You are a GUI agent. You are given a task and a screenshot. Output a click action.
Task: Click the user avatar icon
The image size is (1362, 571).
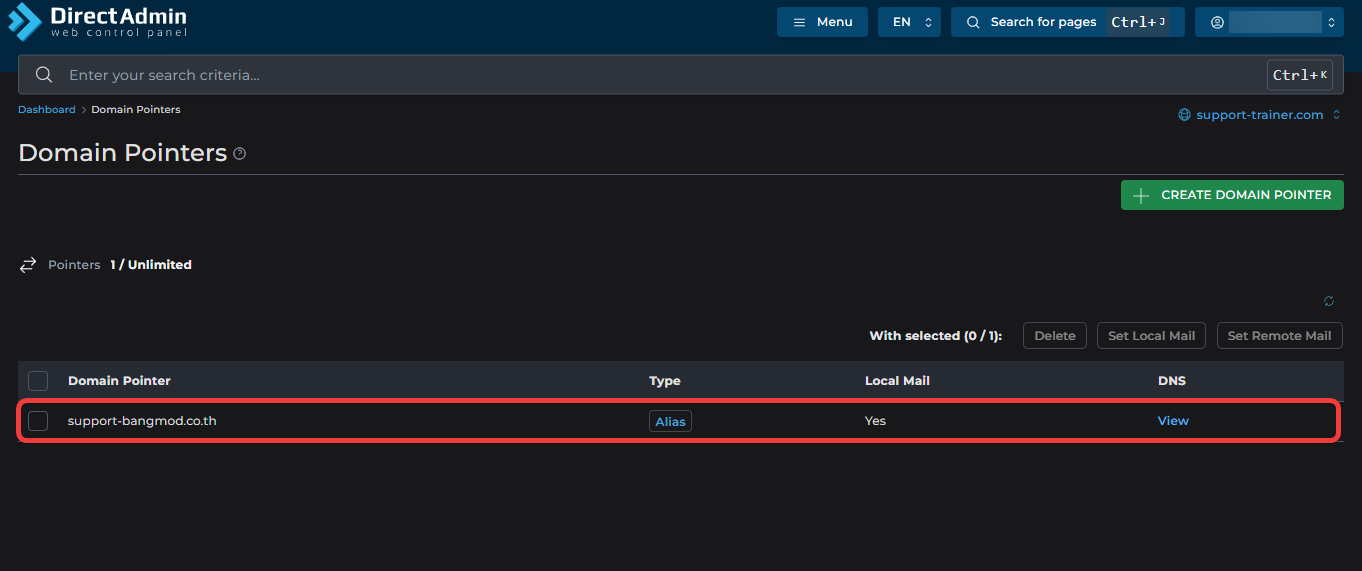1217,22
